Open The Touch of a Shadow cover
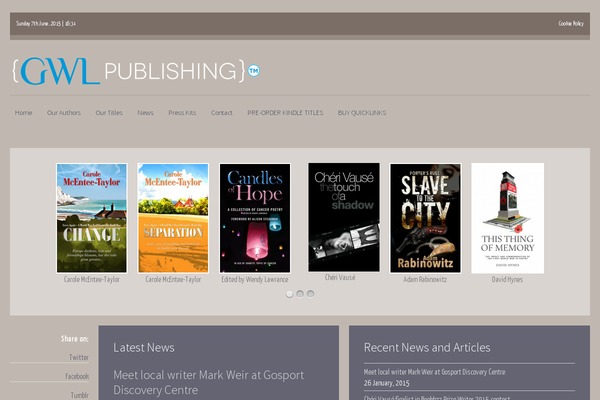Viewport: 600px width, 400px height. click(x=344, y=217)
